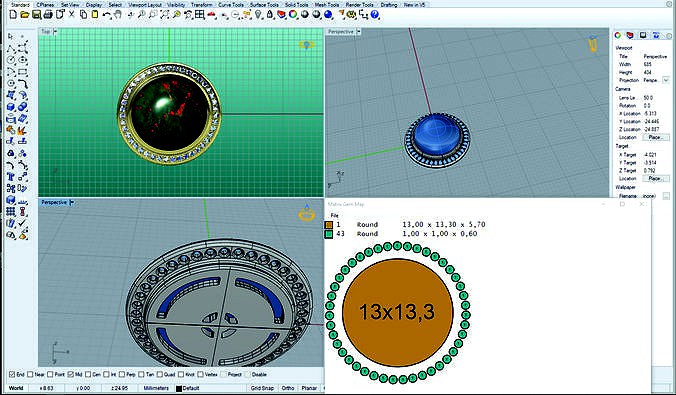Uncheck the Mid object snap
Viewport: 676px width, 395px height.
point(71,374)
